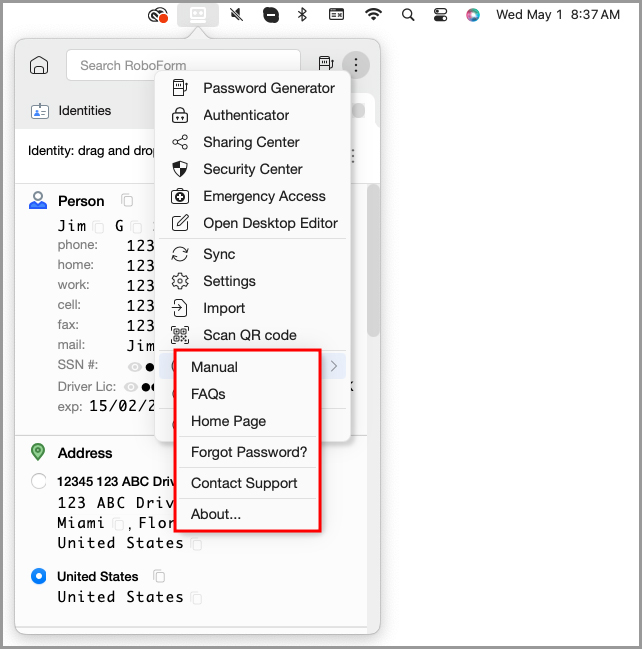The height and width of the screenshot is (649, 642).
Task: Click the Focus do-not-disturb menu bar icon
Action: [x=271, y=15]
